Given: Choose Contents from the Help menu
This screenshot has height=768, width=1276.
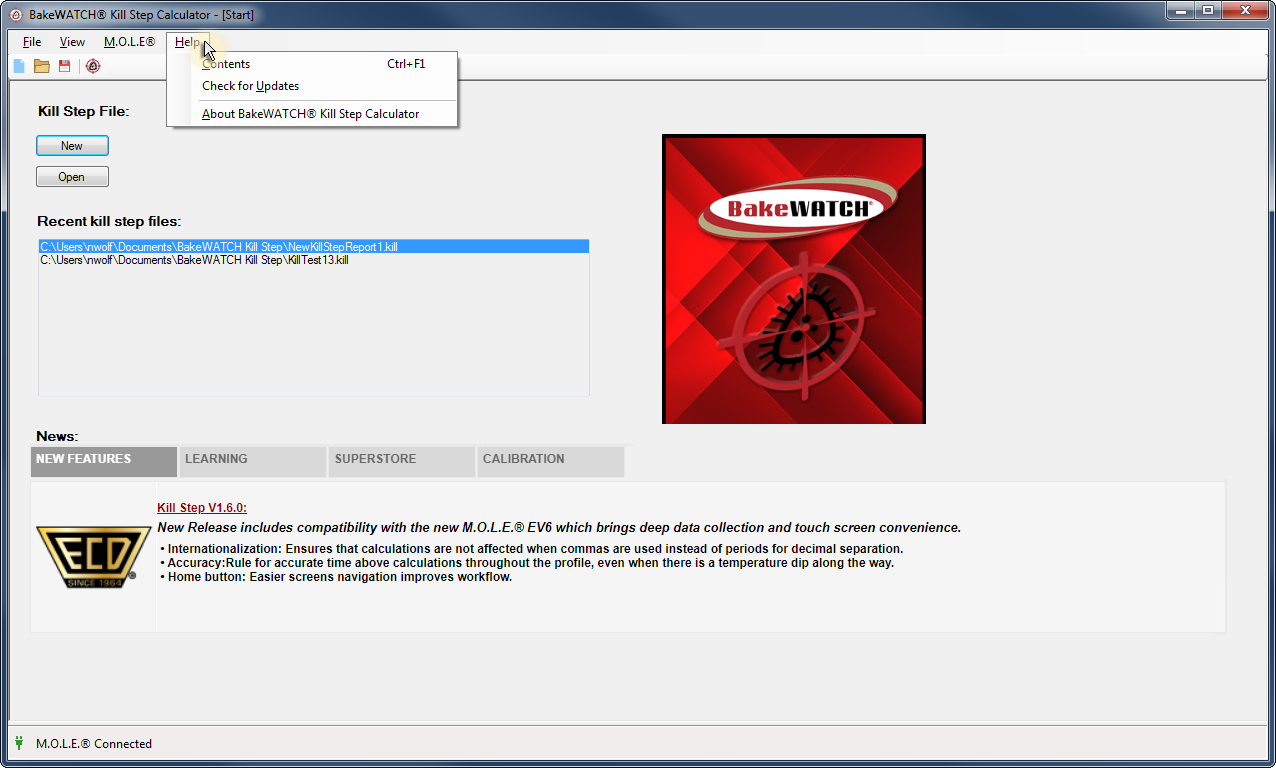Looking at the screenshot, I should click(227, 64).
